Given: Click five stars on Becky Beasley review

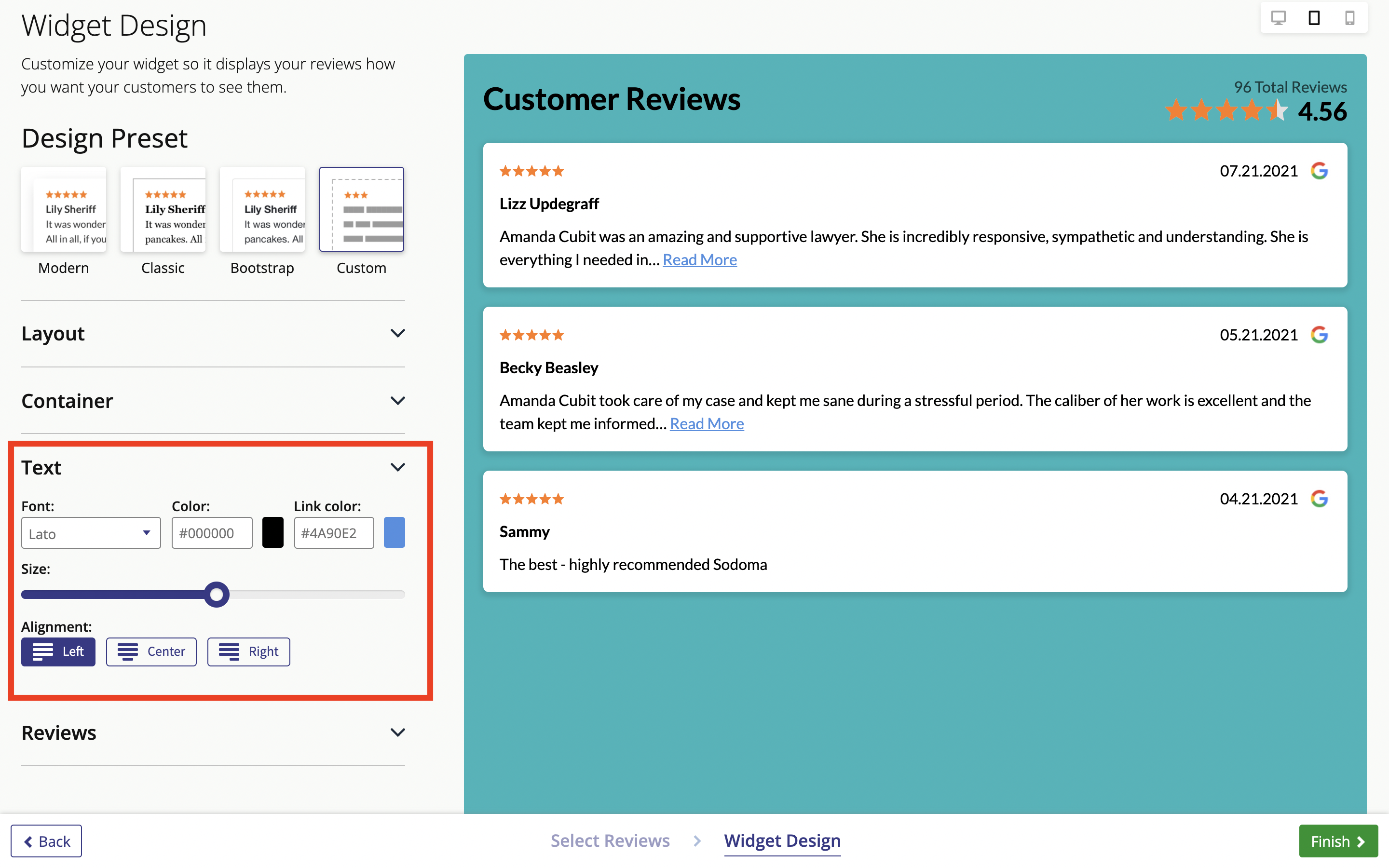Looking at the screenshot, I should (531, 335).
